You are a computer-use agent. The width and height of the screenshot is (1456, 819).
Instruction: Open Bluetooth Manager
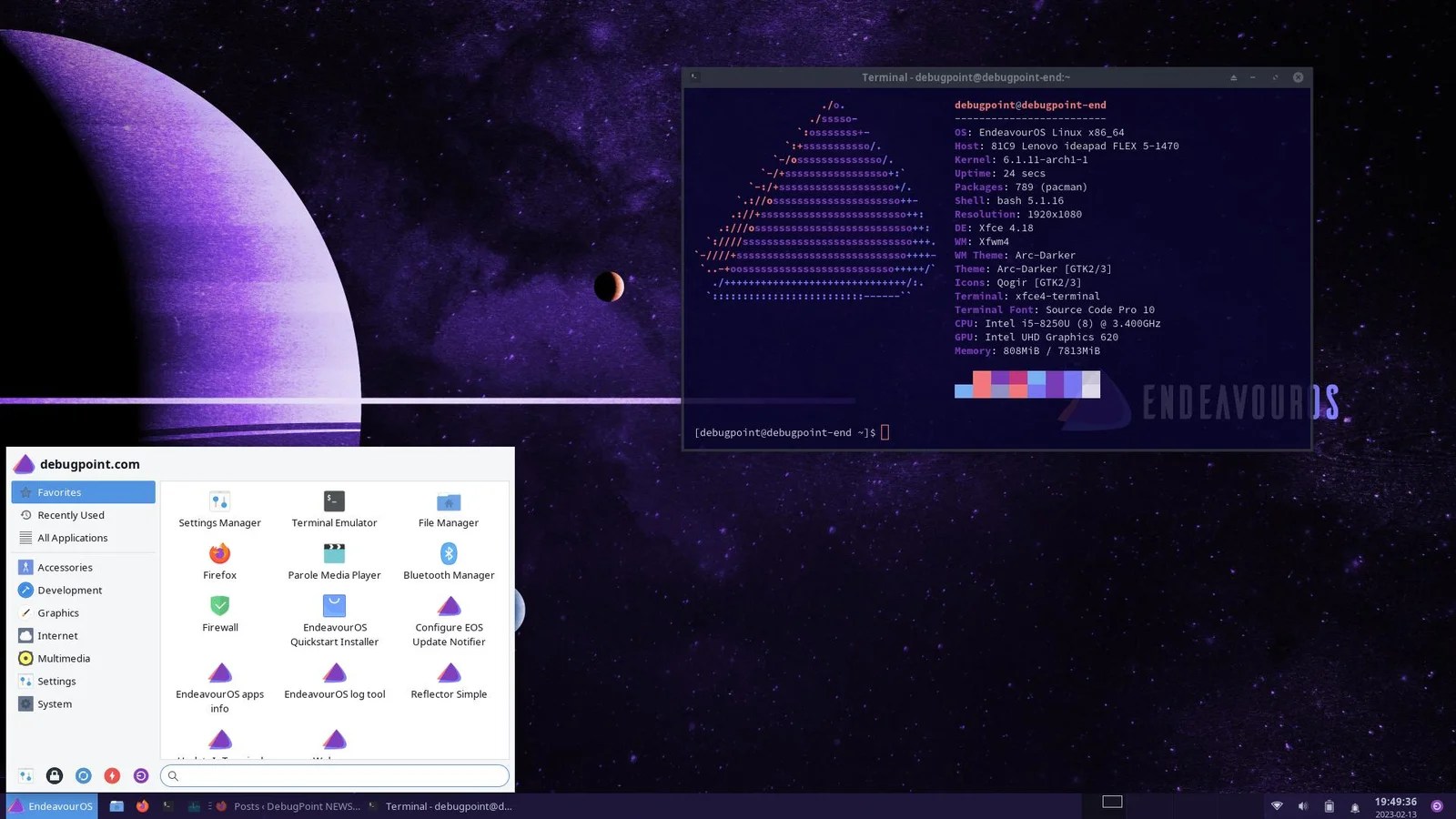pos(448,562)
